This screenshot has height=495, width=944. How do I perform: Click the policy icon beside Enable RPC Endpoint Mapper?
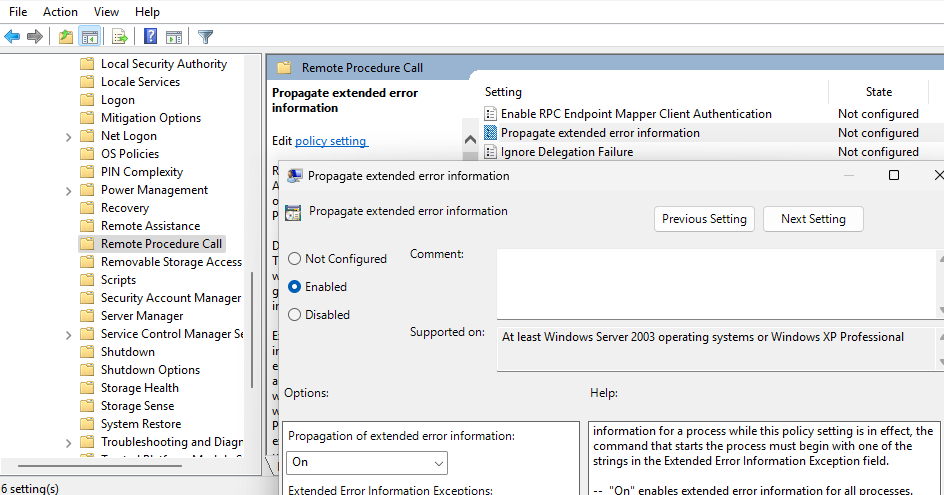point(491,114)
